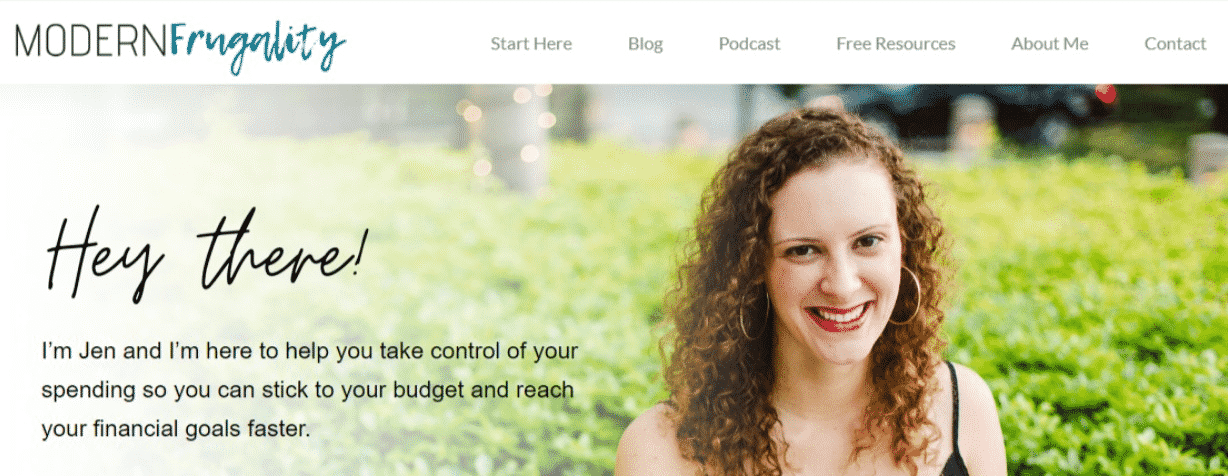Click the teal script Frugality wordmark
1228x476 pixels.
click(x=258, y=45)
